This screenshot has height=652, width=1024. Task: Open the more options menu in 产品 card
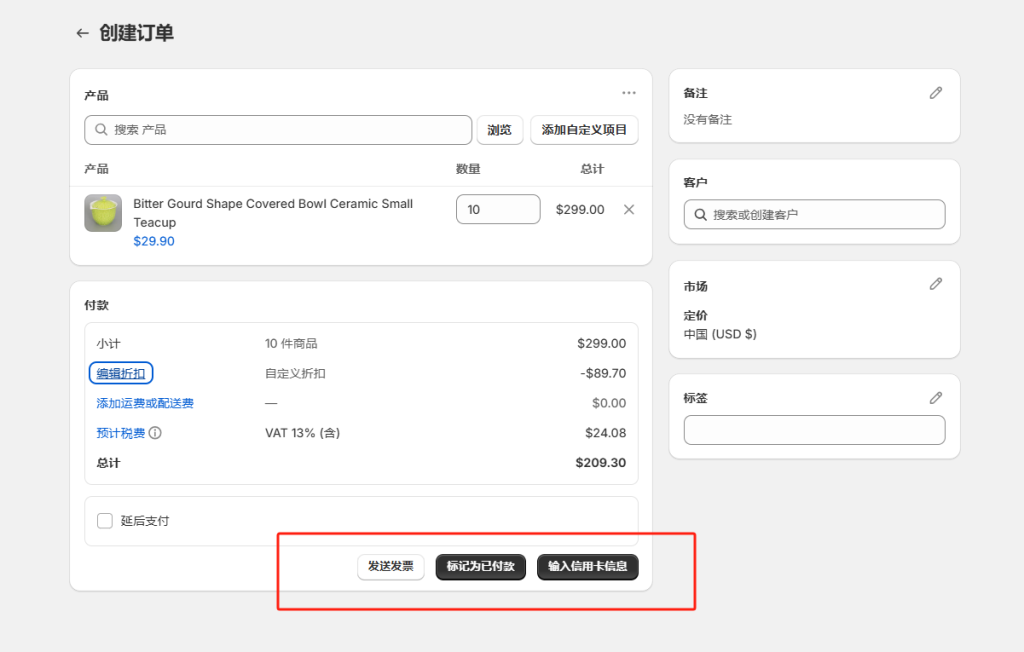629,92
